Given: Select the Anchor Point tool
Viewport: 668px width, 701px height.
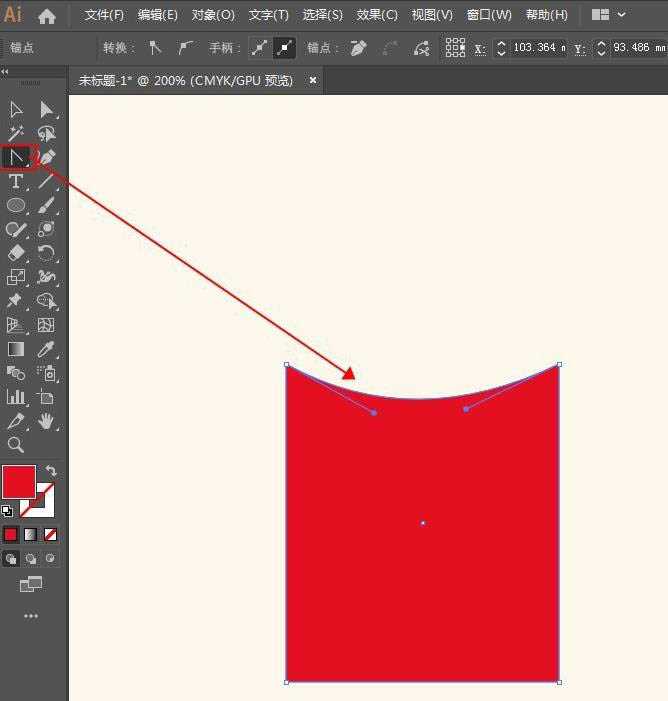Looking at the screenshot, I should [x=17, y=157].
